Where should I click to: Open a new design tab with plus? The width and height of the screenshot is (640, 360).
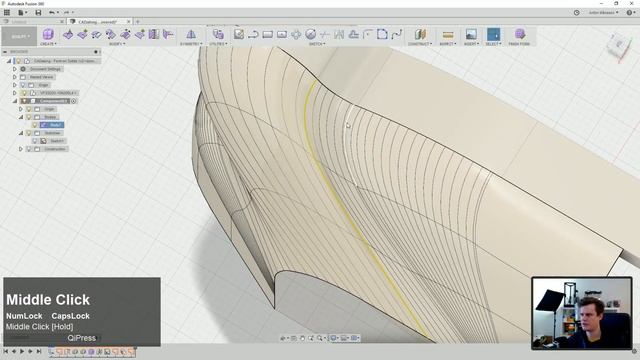click(x=138, y=21)
